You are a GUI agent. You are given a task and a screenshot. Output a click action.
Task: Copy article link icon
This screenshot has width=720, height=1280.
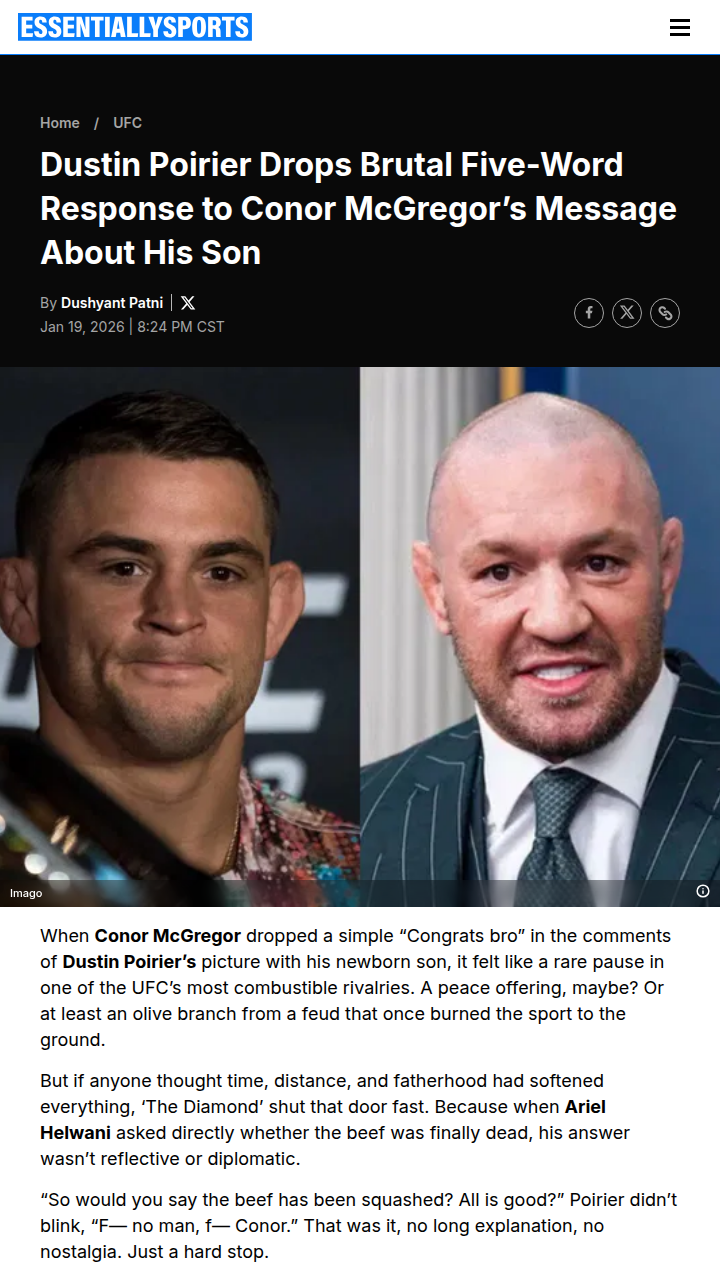pyautogui.click(x=665, y=313)
